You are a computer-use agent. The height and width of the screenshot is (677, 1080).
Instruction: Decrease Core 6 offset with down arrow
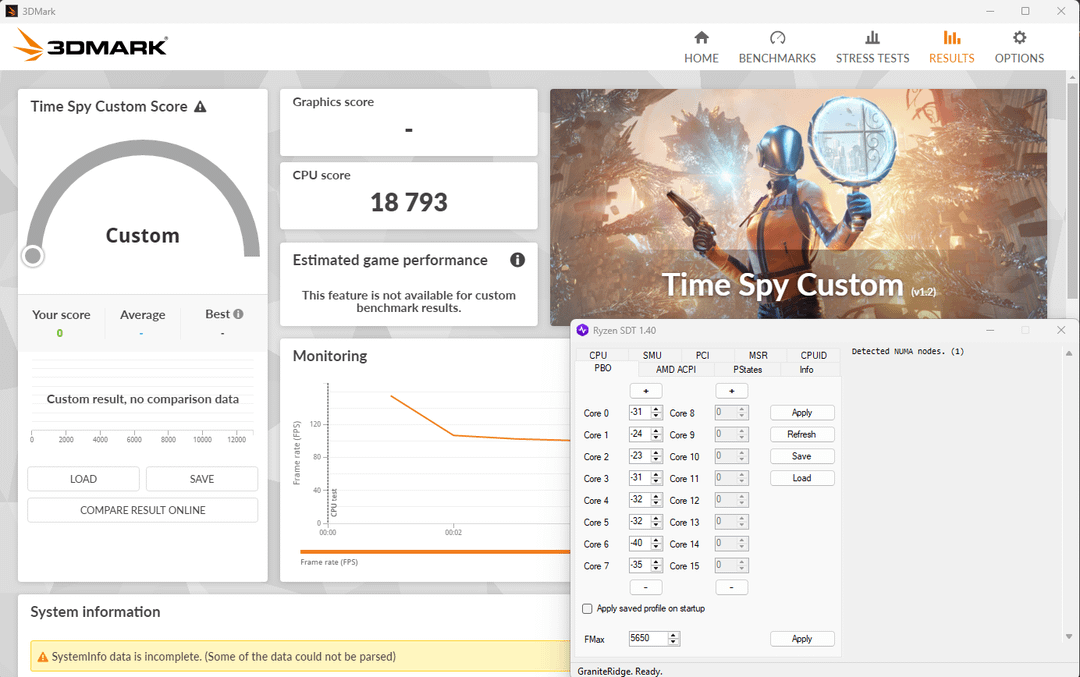[657, 548]
